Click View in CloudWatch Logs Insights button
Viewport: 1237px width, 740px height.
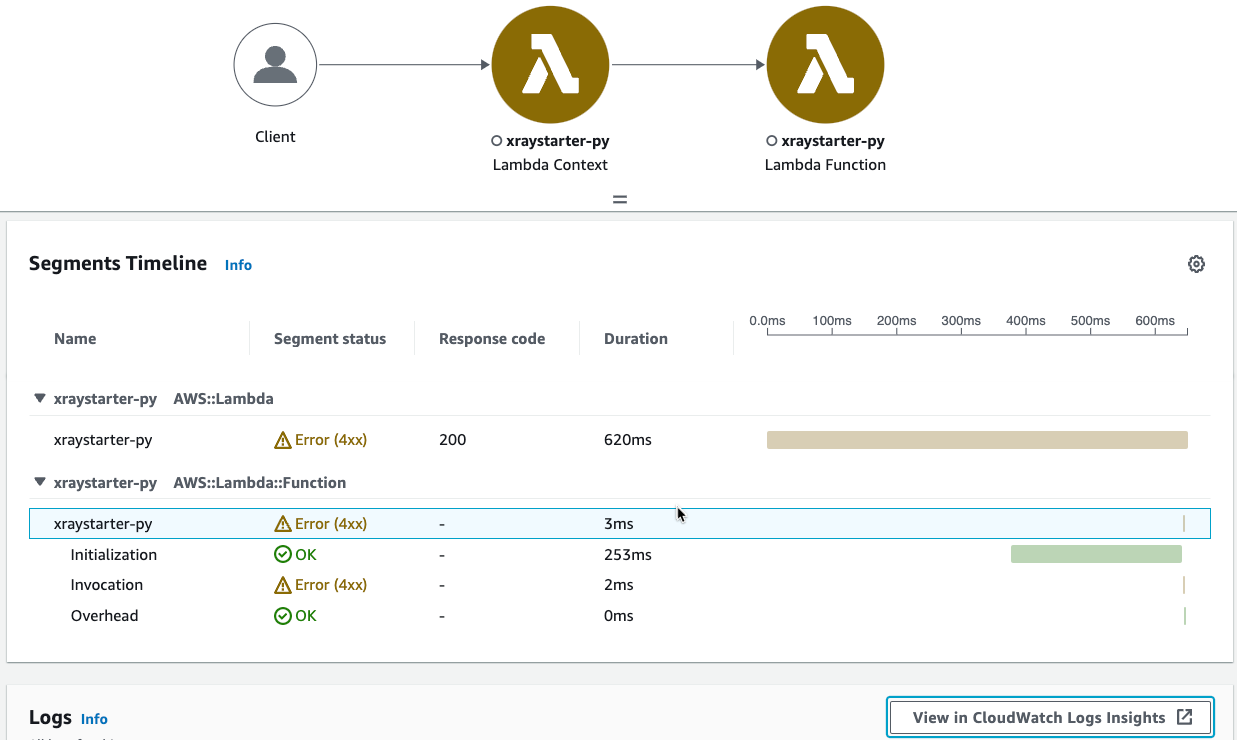1050,717
